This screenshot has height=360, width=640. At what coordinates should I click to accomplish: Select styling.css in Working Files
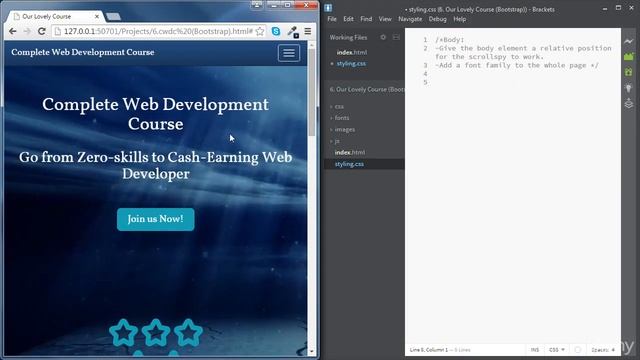351,64
